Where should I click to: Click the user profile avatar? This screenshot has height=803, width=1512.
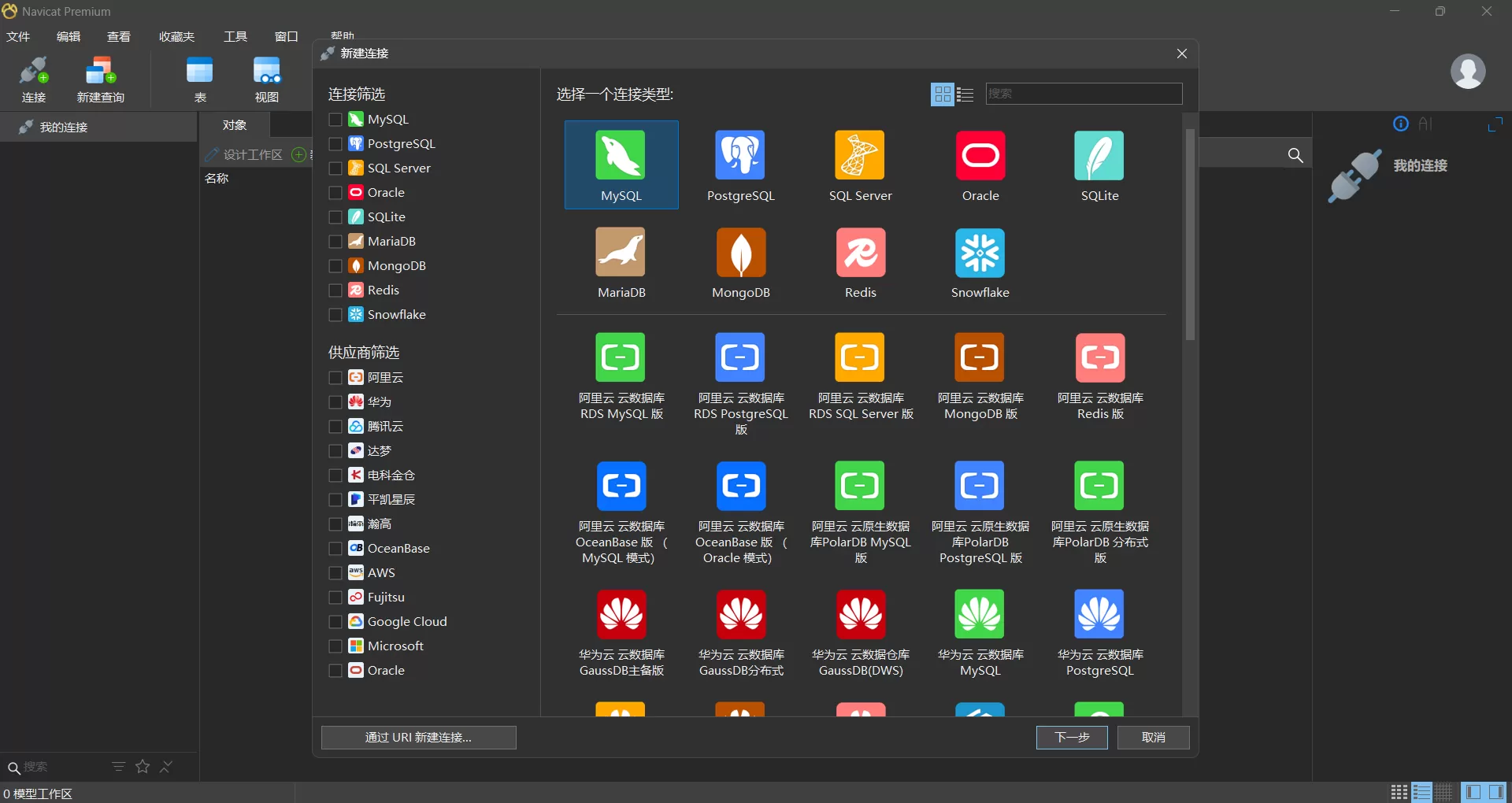pyautogui.click(x=1468, y=72)
